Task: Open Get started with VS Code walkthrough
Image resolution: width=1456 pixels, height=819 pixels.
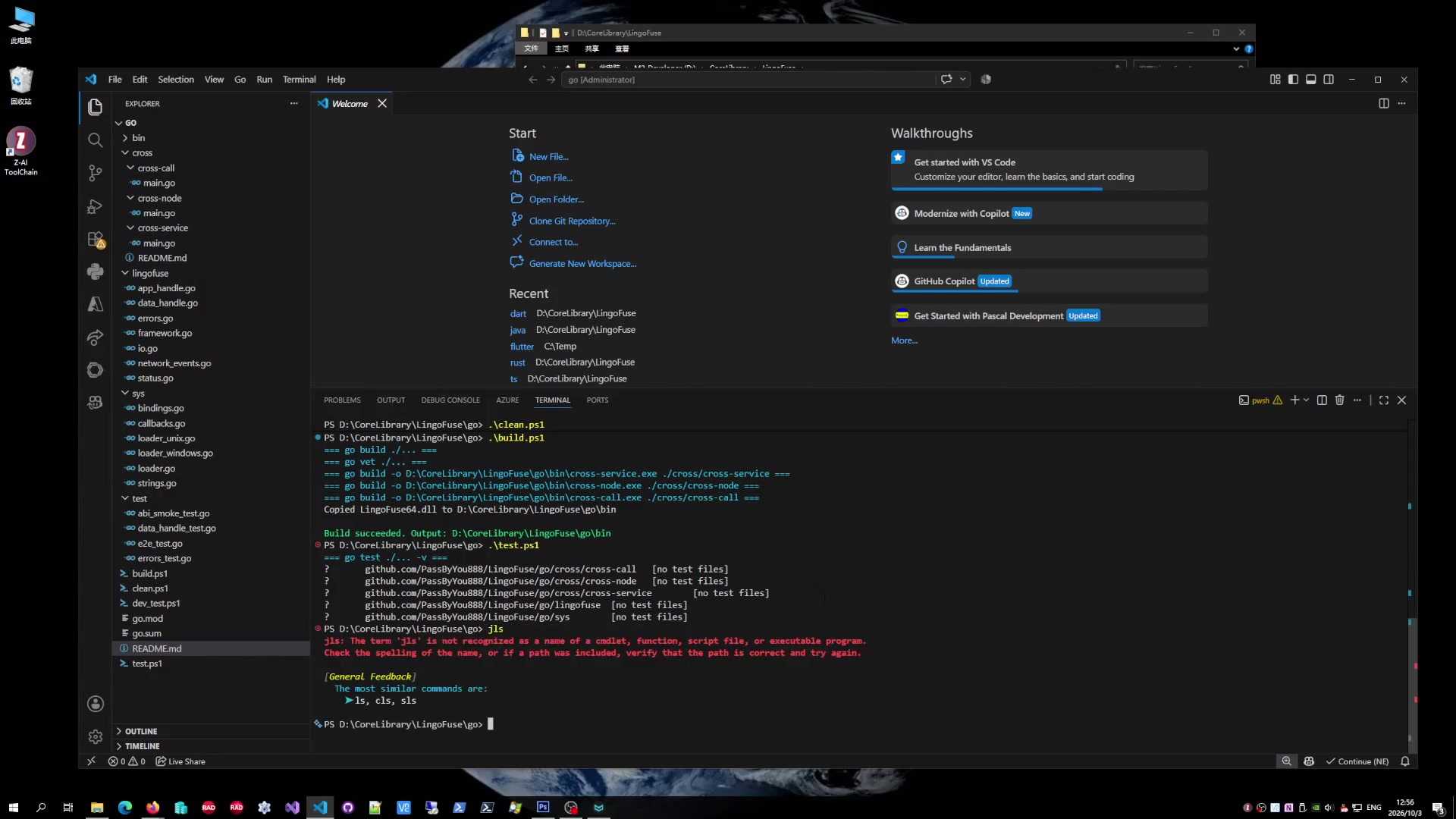Action: [1049, 169]
